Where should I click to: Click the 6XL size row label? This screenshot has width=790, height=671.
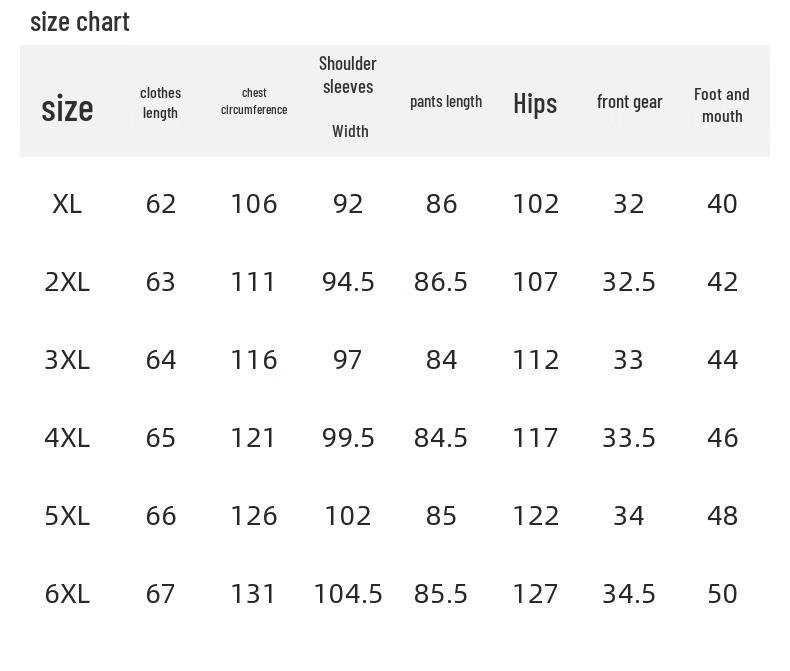[67, 594]
